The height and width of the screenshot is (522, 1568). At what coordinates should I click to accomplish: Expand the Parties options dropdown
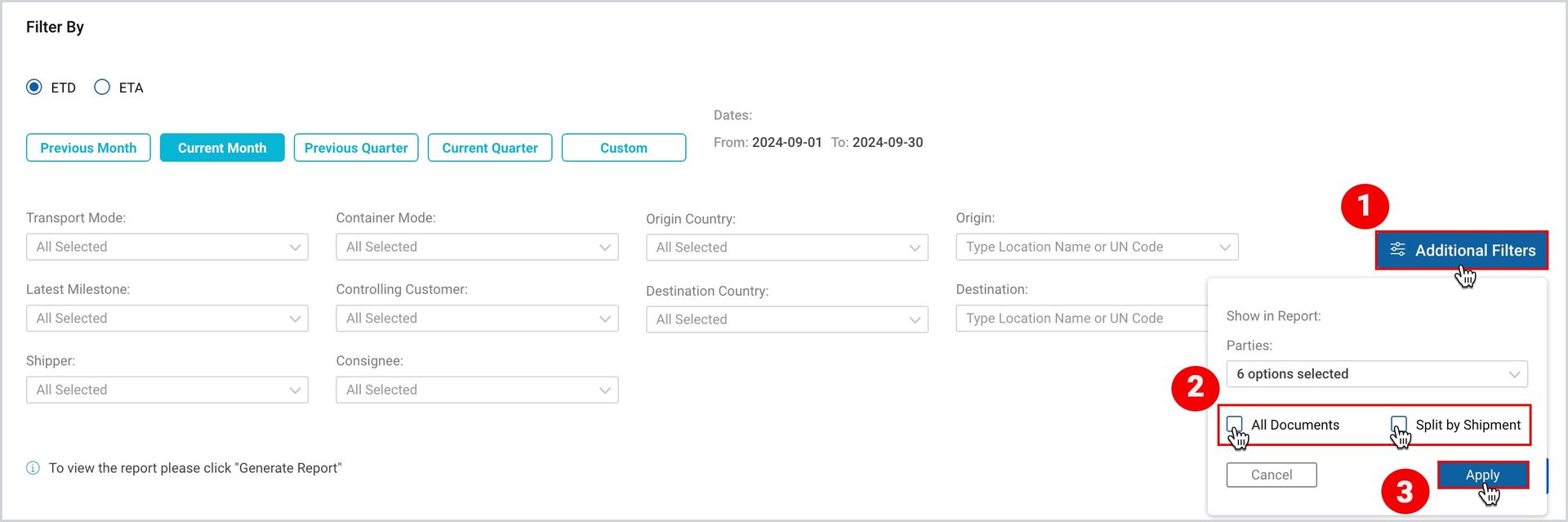pos(1377,374)
